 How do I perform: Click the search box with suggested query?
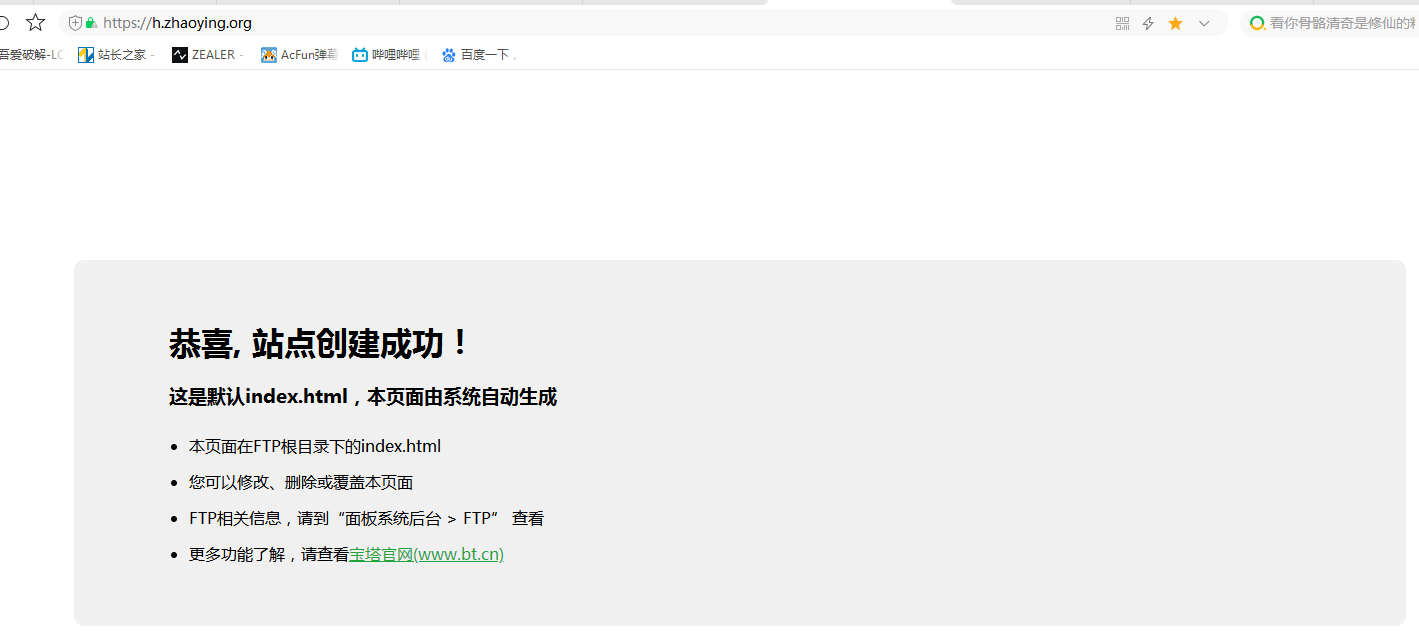click(1332, 23)
